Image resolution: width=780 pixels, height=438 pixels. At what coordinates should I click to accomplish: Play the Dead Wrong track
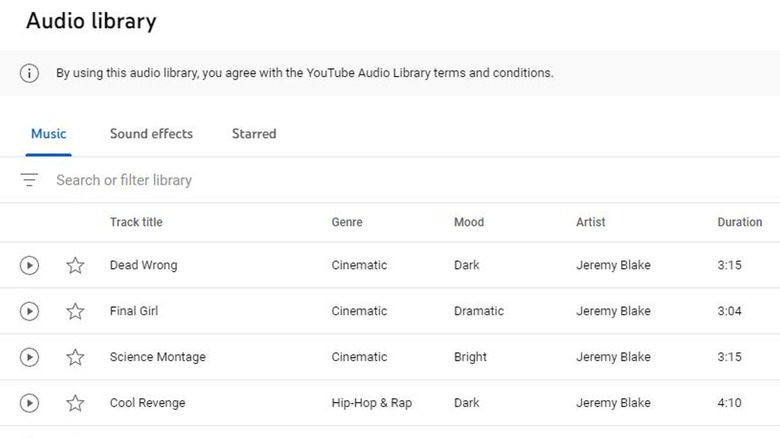tap(30, 265)
